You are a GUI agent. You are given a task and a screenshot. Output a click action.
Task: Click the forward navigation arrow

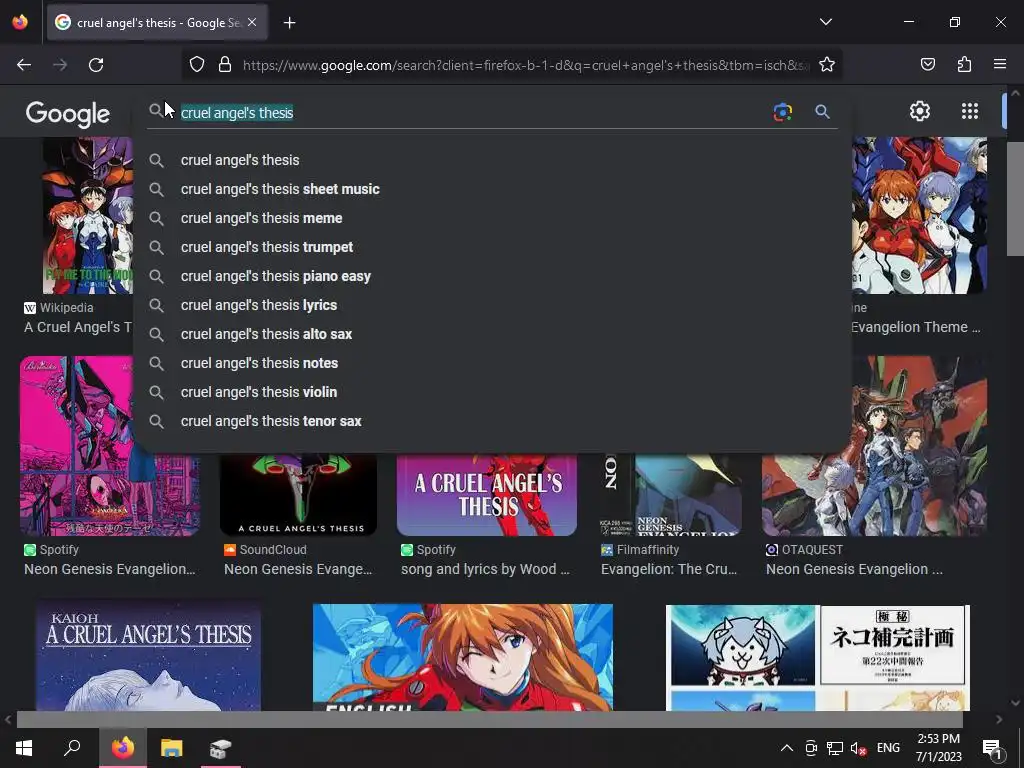point(60,65)
